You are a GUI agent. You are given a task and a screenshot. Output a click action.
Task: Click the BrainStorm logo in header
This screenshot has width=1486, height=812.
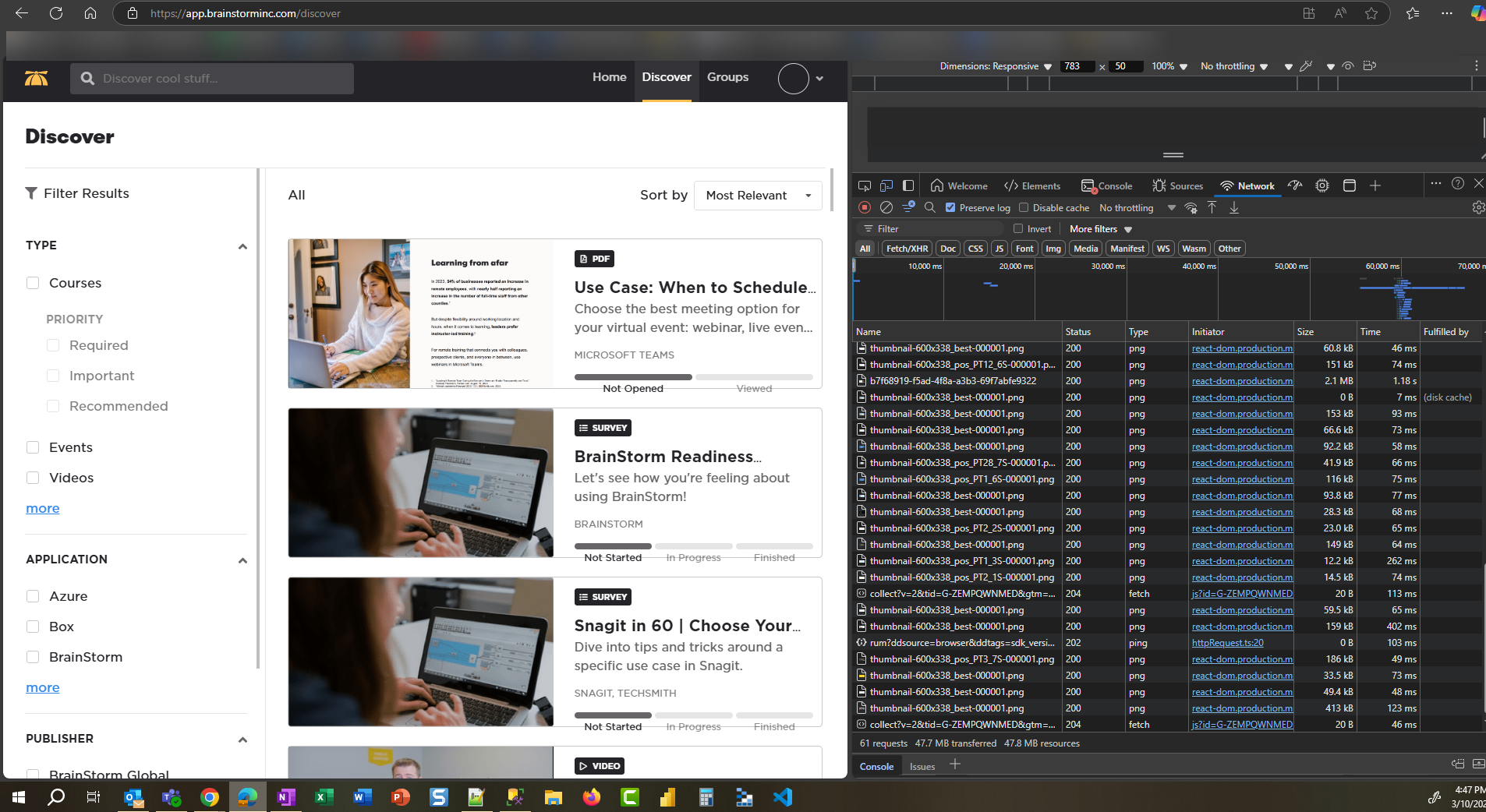point(36,78)
